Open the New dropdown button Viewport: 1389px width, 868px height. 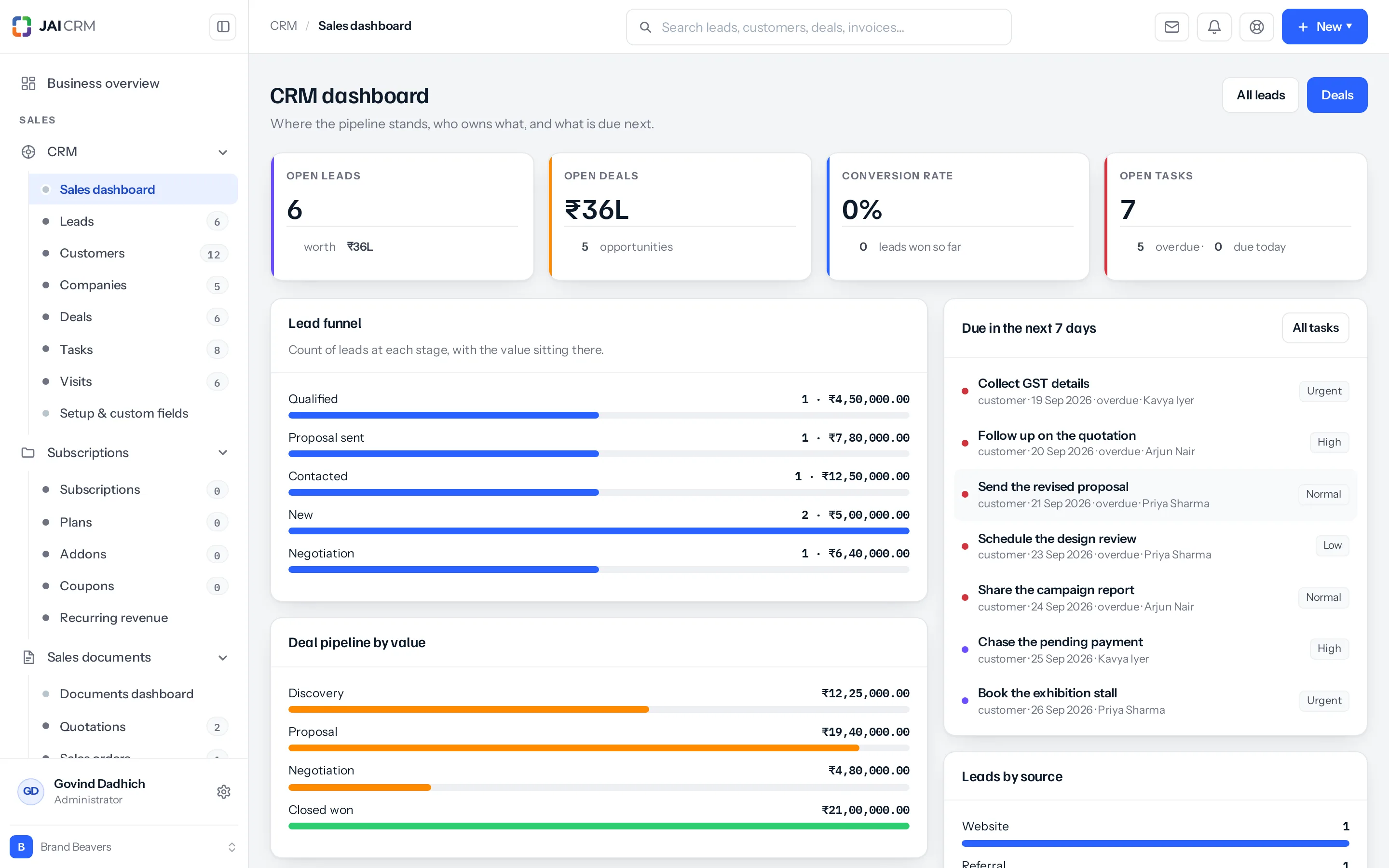pos(1324,27)
